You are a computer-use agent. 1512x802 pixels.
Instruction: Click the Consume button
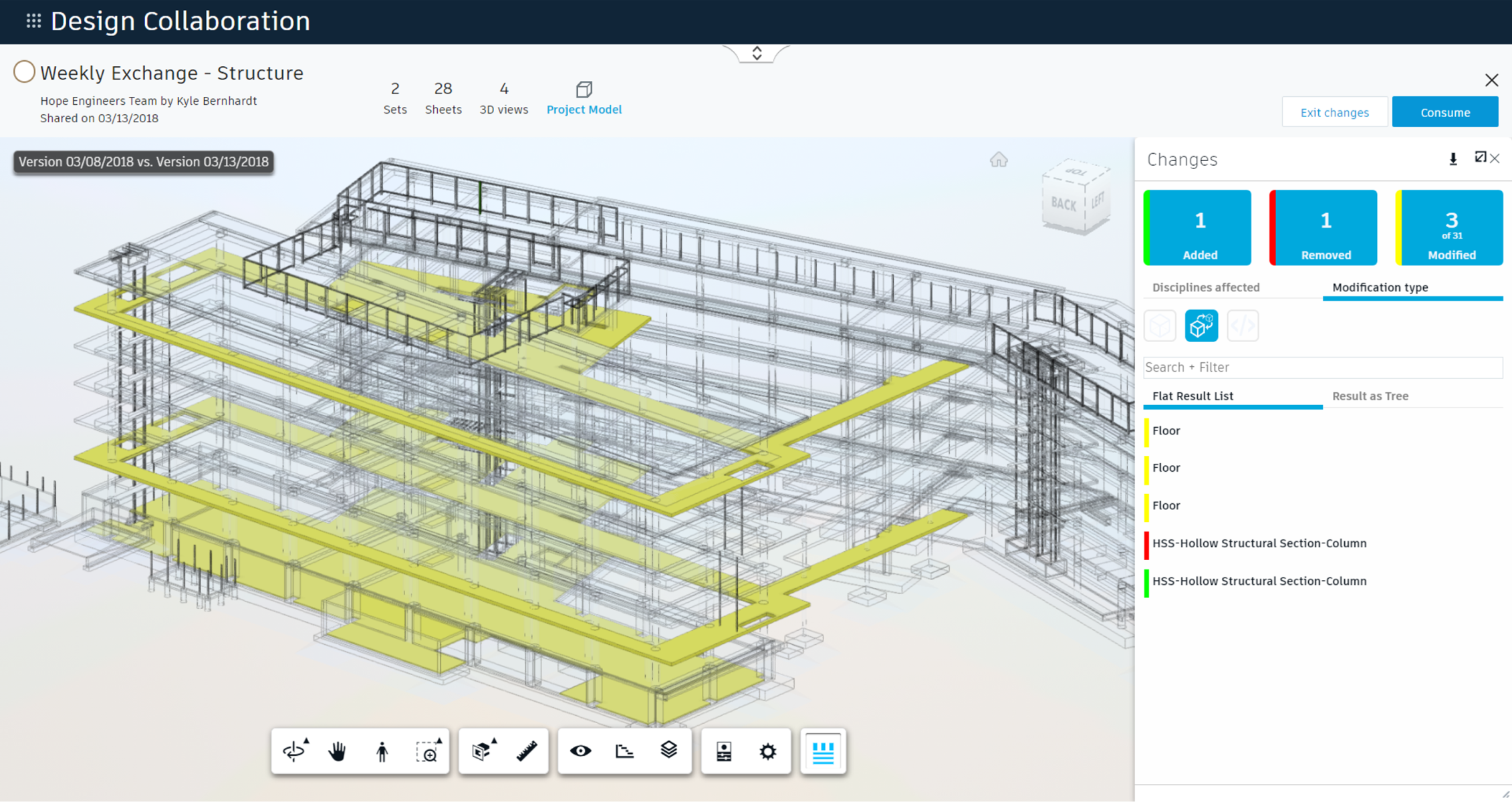(x=1445, y=112)
